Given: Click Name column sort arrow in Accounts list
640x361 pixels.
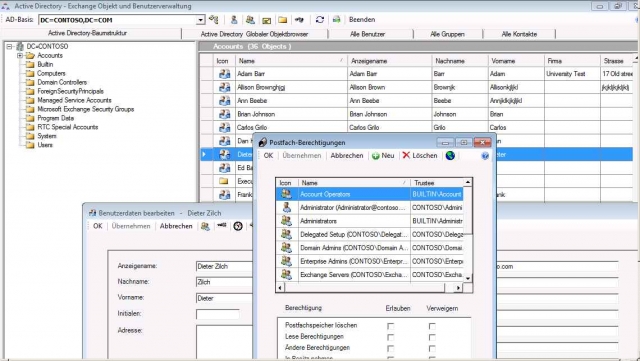Looking at the screenshot, I should click(x=341, y=61).
